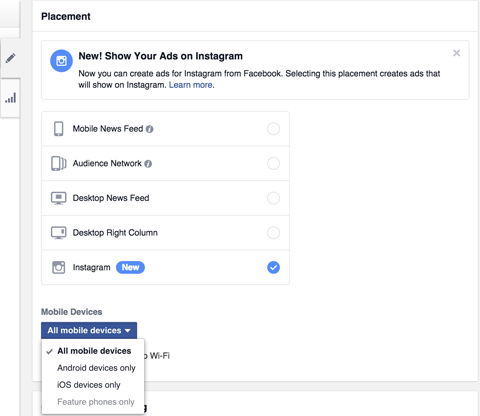Click the Instagram row camera icon
This screenshot has width=480, height=416.
click(x=59, y=267)
